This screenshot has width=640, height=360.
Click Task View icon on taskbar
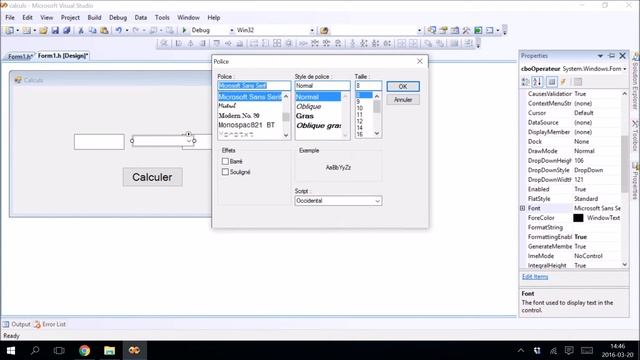[60, 350]
